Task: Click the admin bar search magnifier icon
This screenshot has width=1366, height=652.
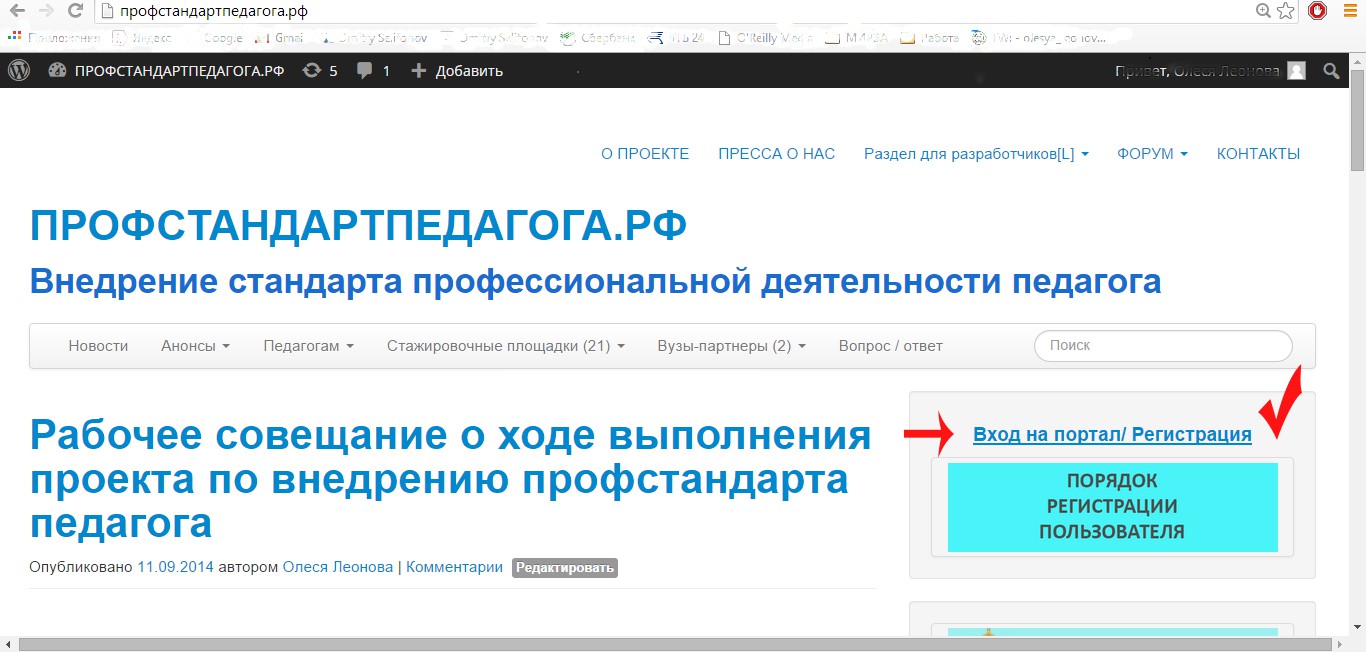Action: pos(1331,71)
